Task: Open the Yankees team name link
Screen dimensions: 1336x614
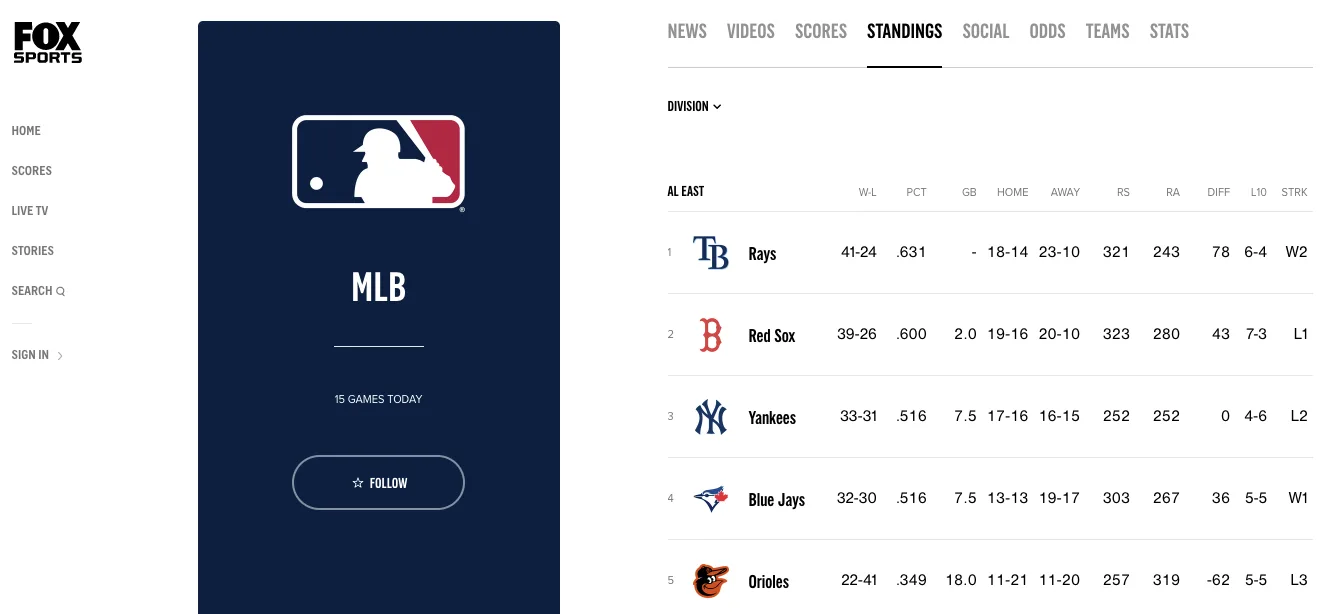Action: point(772,418)
